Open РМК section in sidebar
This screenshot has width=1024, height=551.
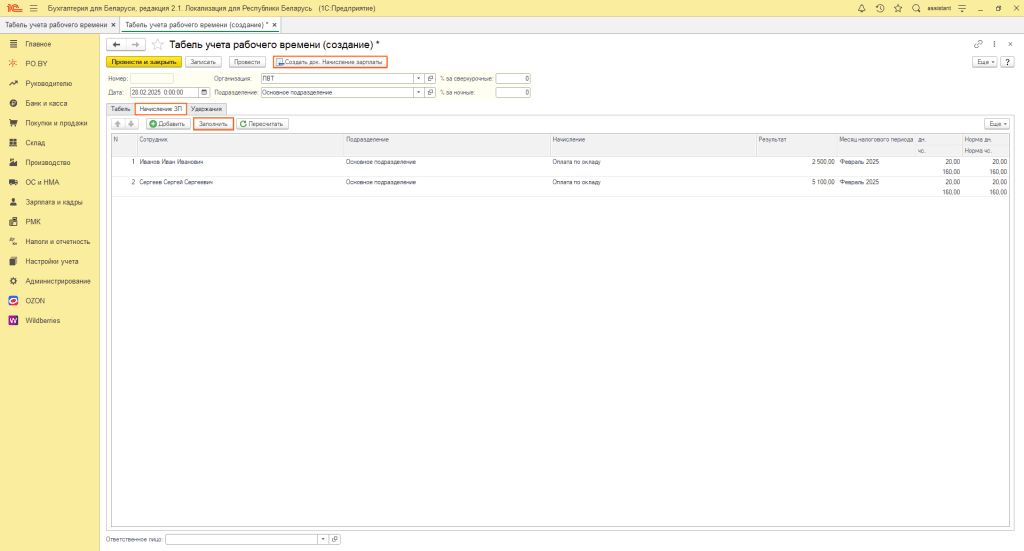[x=33, y=222]
